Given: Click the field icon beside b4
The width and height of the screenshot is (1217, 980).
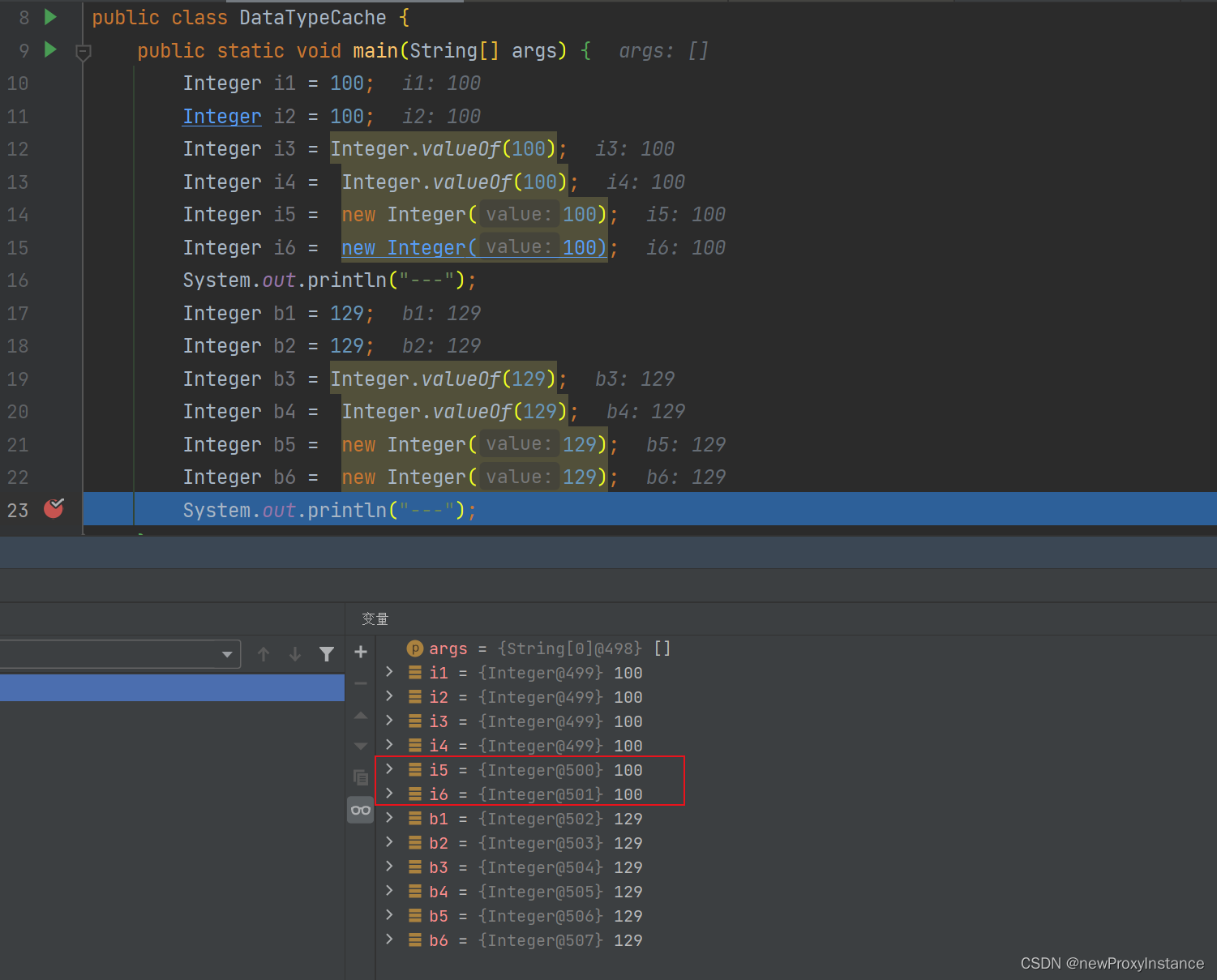Looking at the screenshot, I should click(415, 891).
